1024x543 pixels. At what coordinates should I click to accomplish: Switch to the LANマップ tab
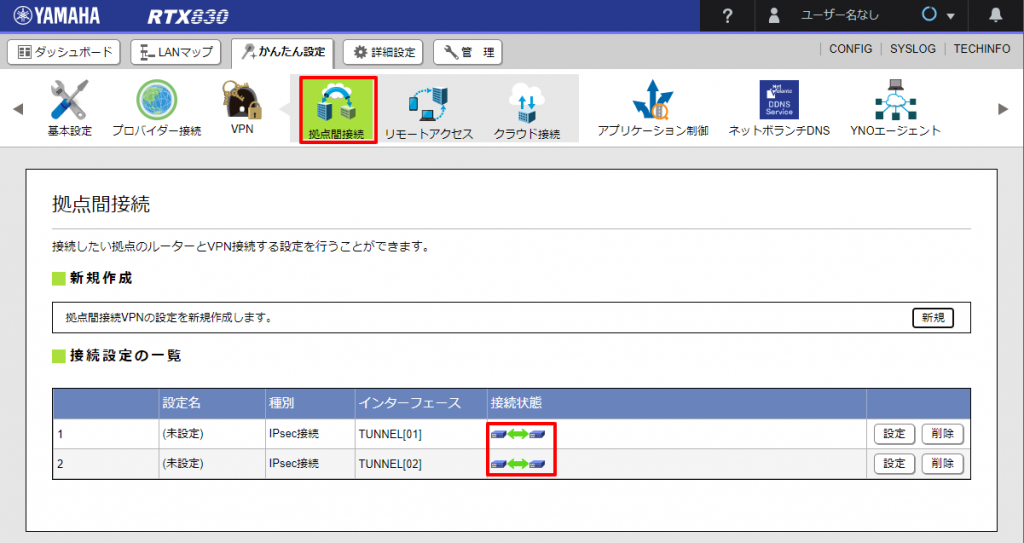pos(176,52)
